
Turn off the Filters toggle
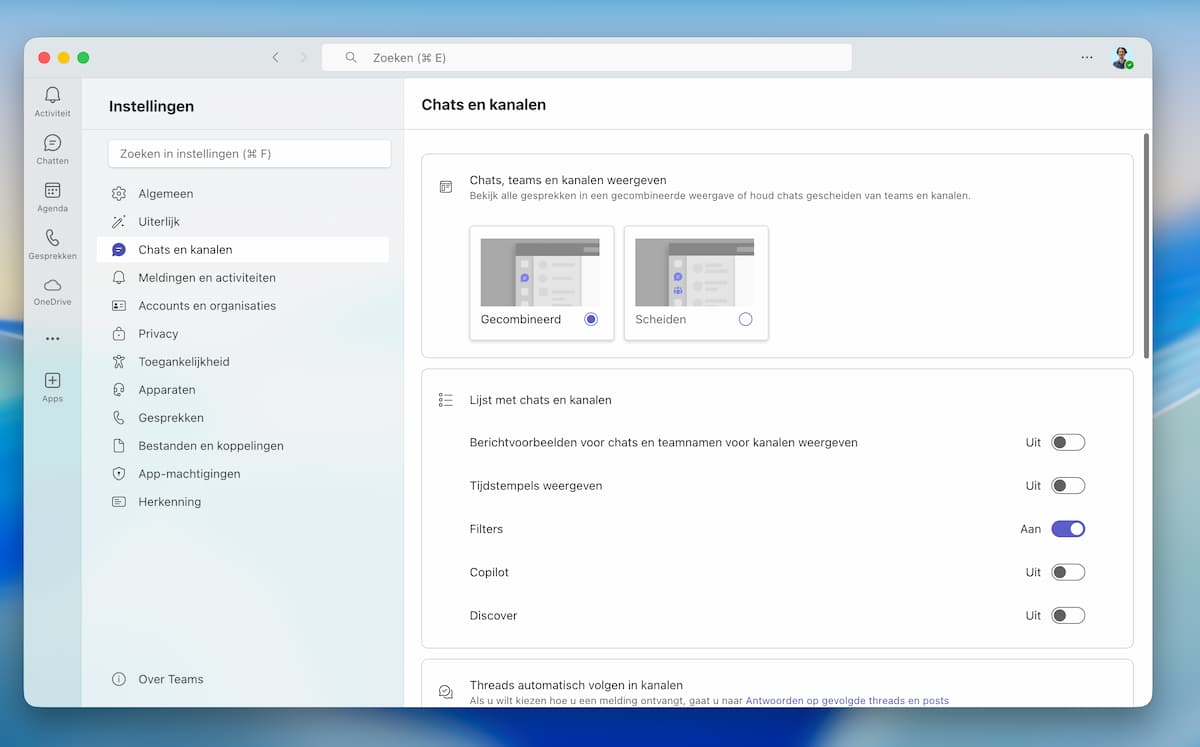coord(1067,529)
